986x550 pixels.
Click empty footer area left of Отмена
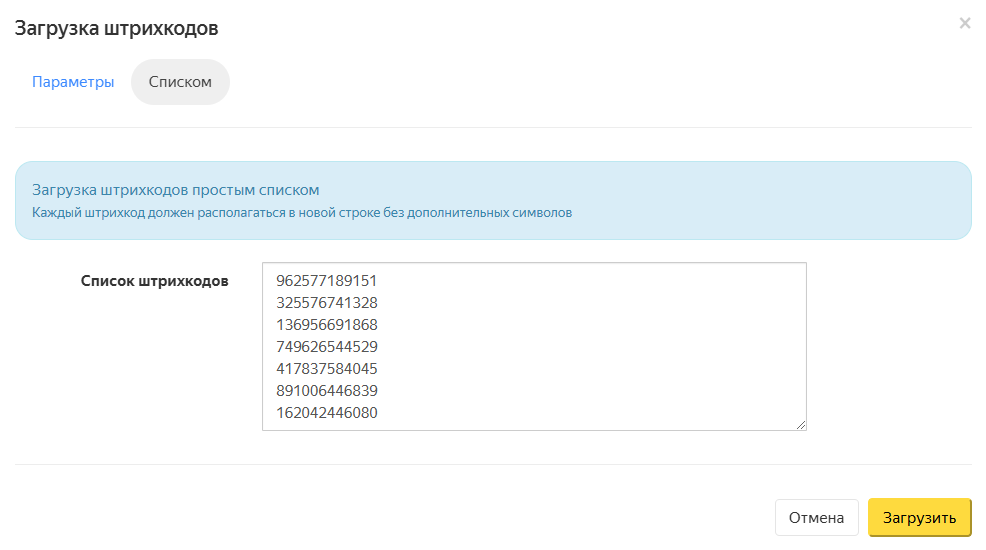pyautogui.click(x=400, y=518)
